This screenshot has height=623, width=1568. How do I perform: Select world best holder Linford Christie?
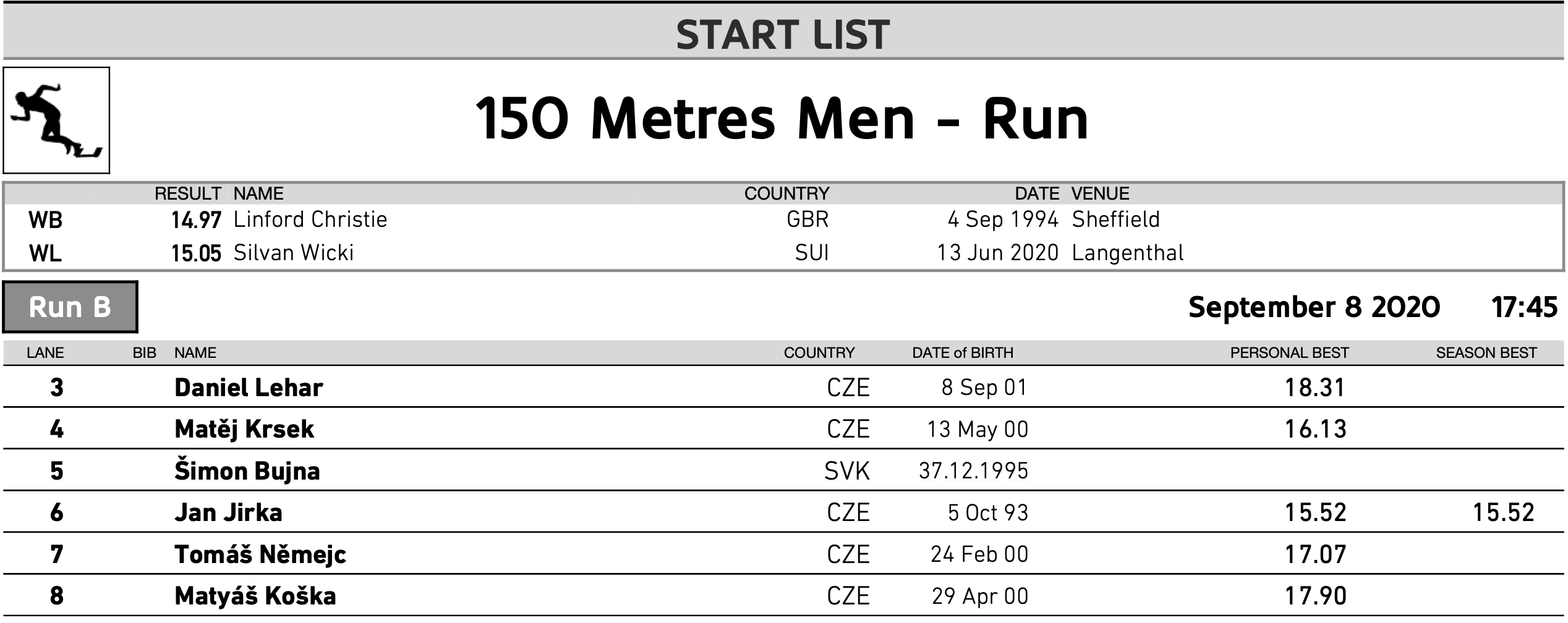click(x=310, y=219)
